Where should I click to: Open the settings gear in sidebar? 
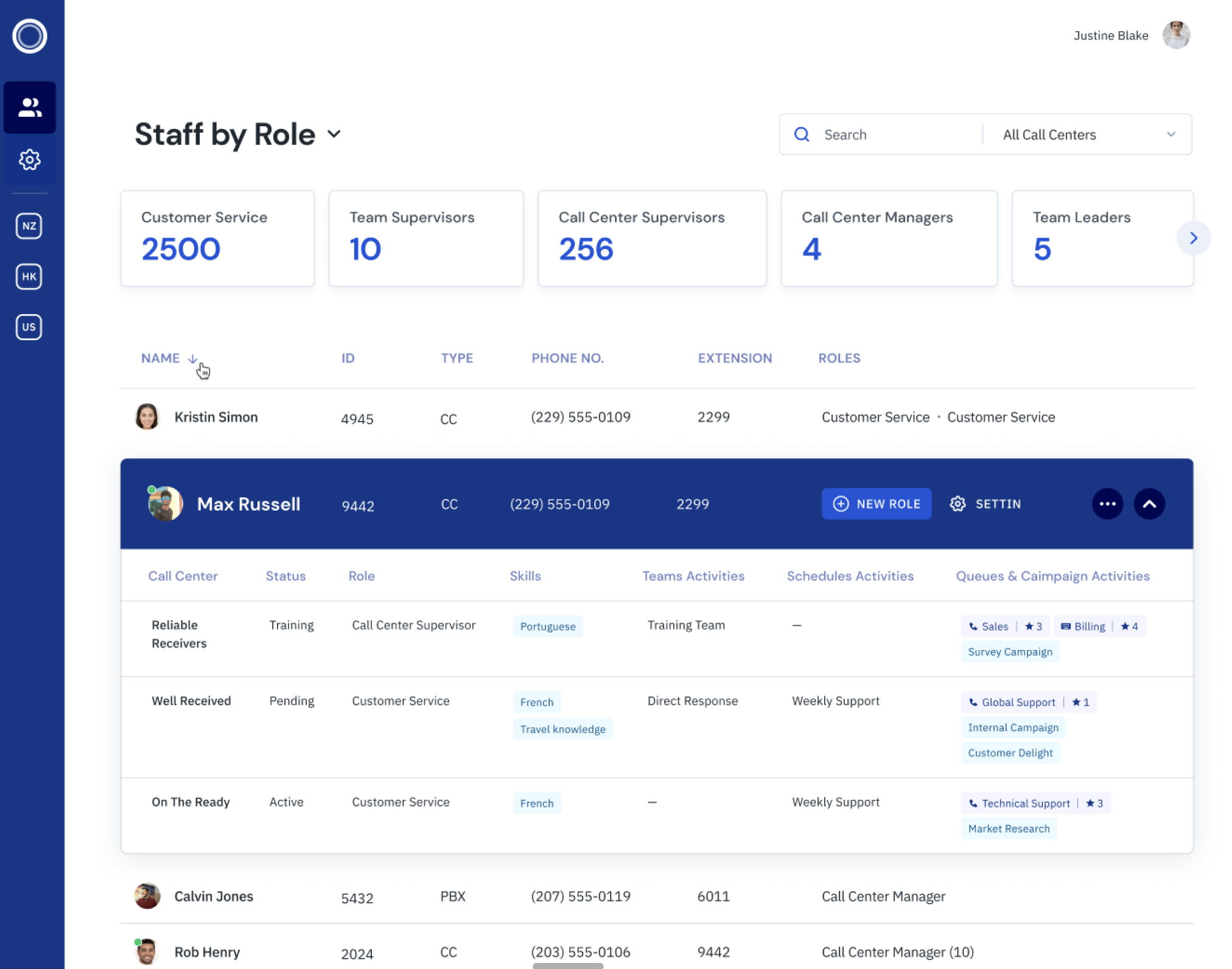(x=29, y=160)
